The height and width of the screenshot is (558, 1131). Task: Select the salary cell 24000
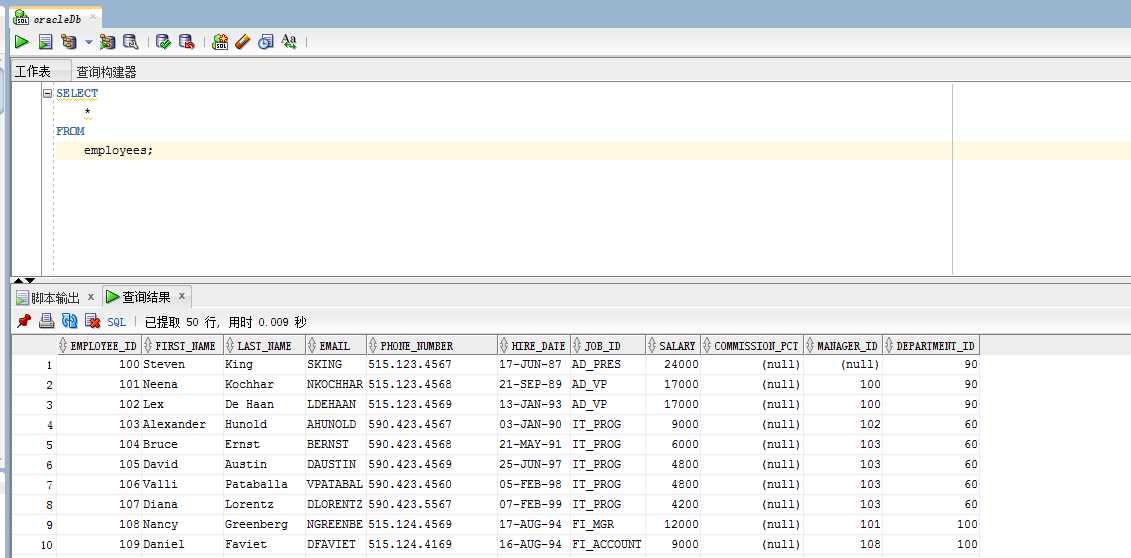(x=673, y=365)
